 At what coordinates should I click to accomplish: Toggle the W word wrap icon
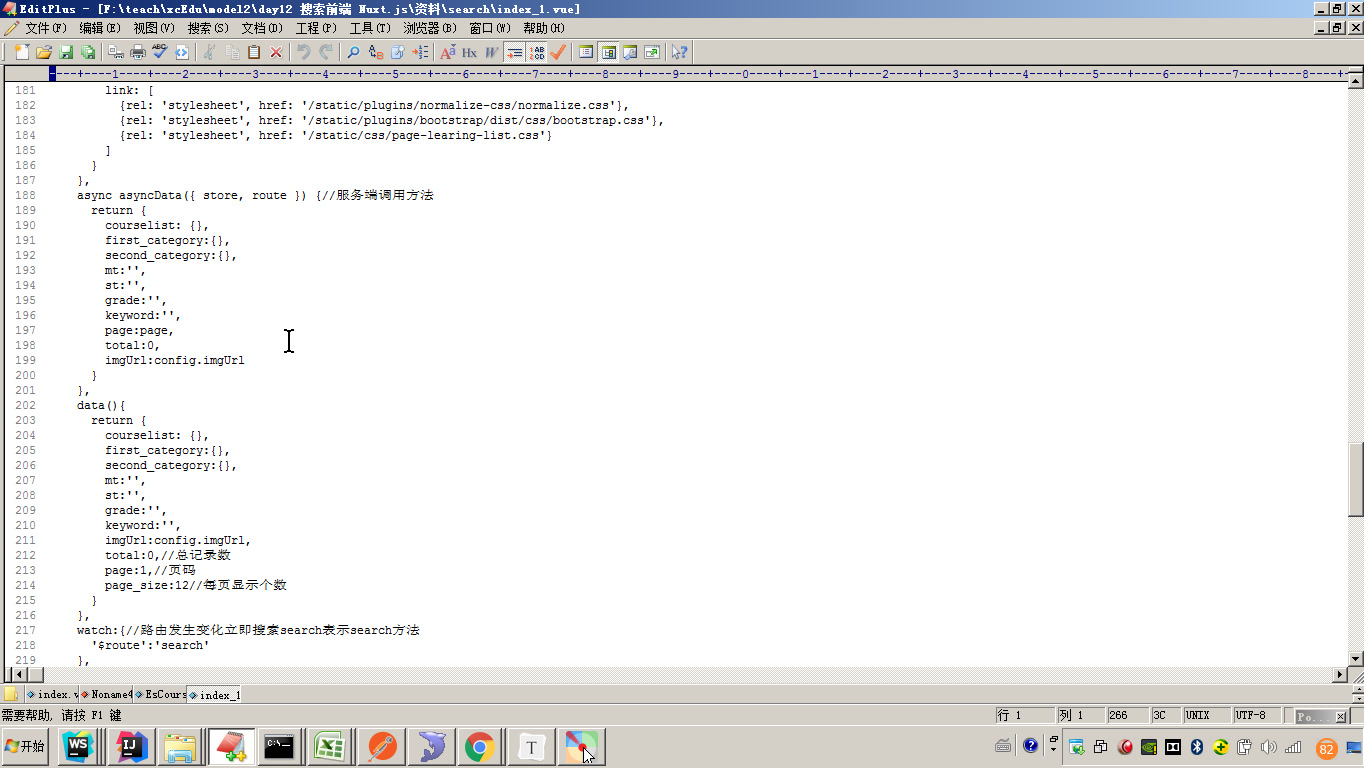(x=492, y=52)
